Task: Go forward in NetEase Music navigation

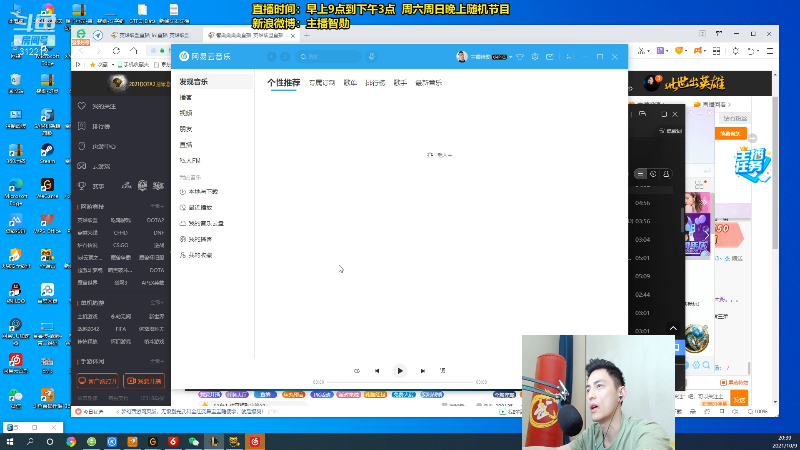Action: (x=285, y=57)
